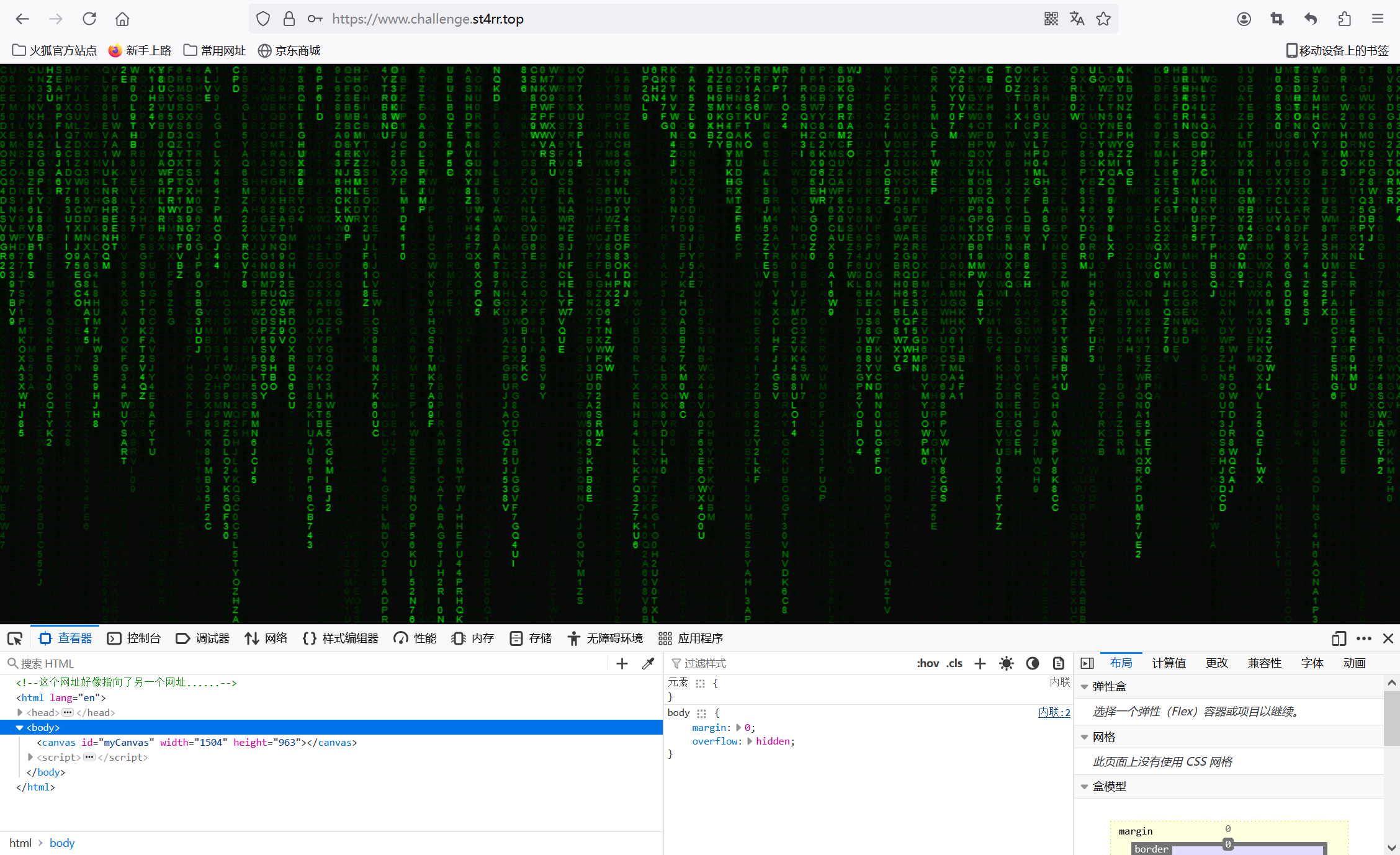The height and width of the screenshot is (855, 1400).
Task: Open the 存储 storage tab
Action: coord(531,638)
